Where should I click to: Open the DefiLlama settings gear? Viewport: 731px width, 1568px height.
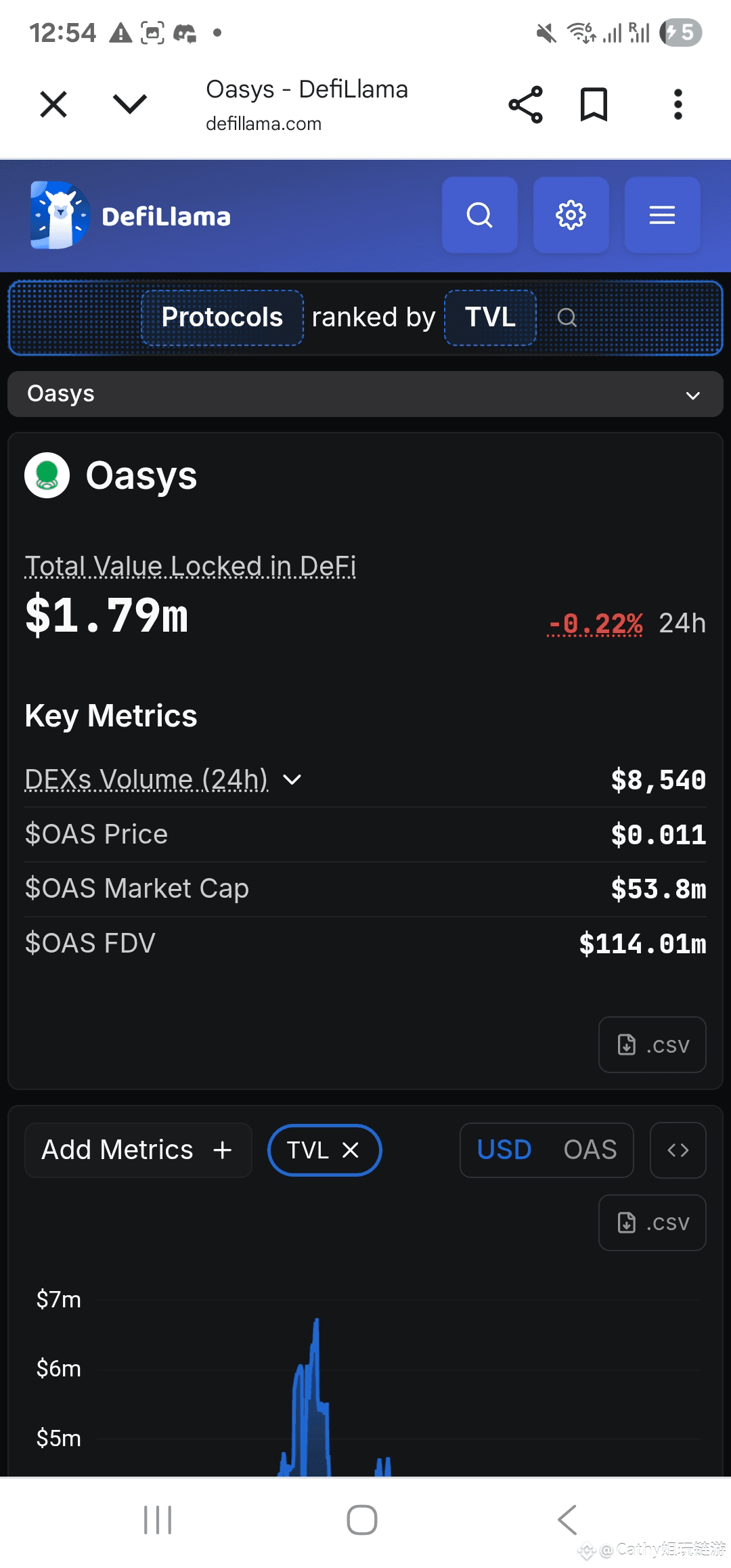(x=571, y=215)
